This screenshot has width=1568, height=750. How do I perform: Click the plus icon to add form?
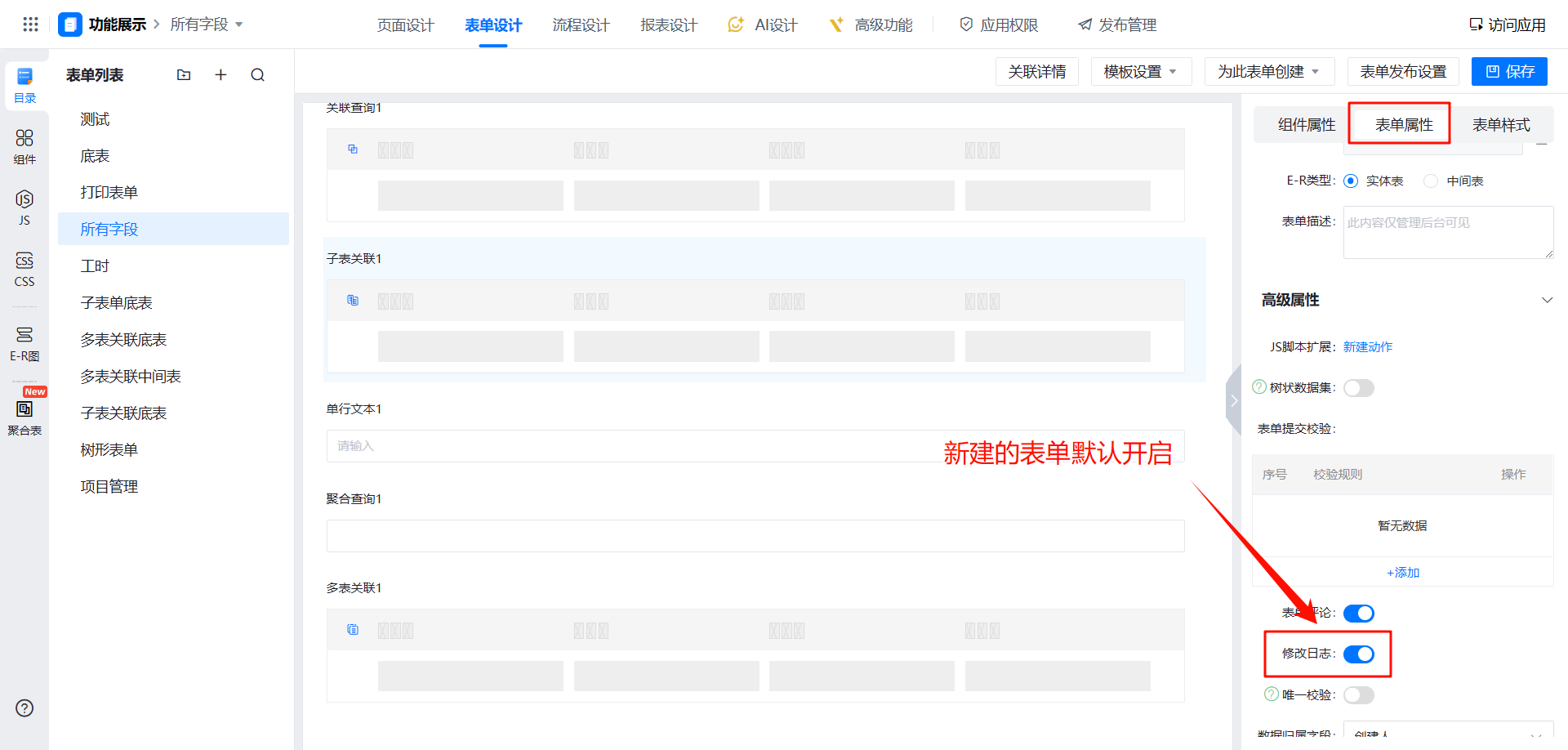(220, 75)
